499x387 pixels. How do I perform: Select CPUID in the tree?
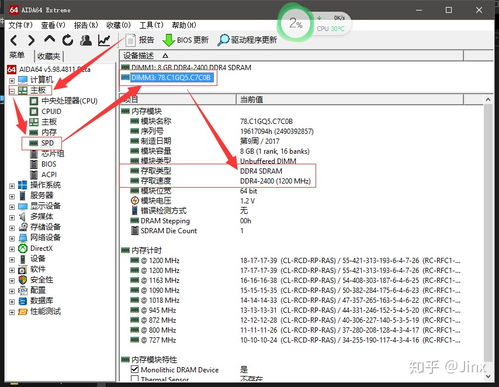pos(51,111)
